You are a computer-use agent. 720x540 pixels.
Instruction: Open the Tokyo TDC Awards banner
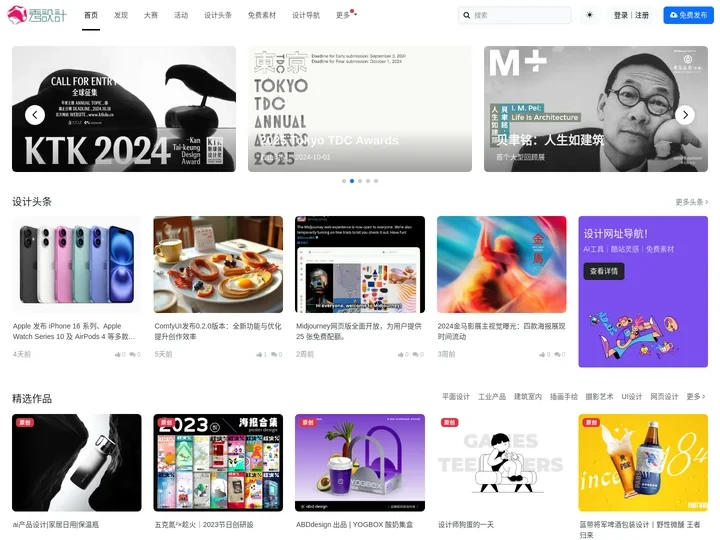click(360, 109)
